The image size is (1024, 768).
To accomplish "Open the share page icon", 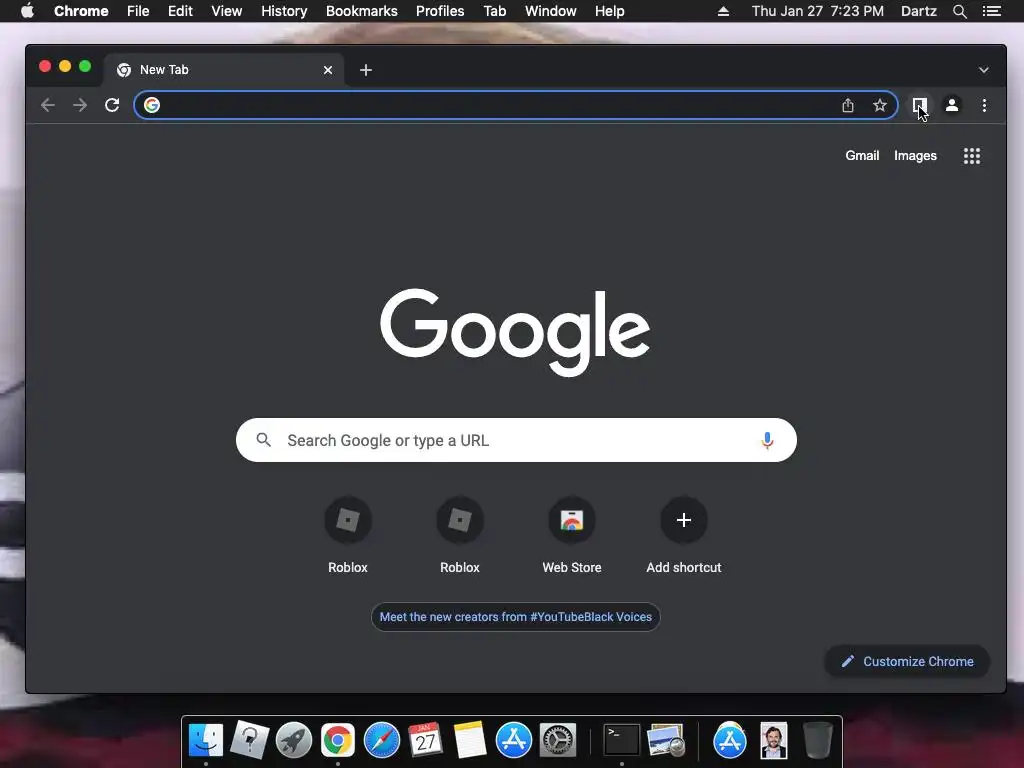I will point(848,105).
